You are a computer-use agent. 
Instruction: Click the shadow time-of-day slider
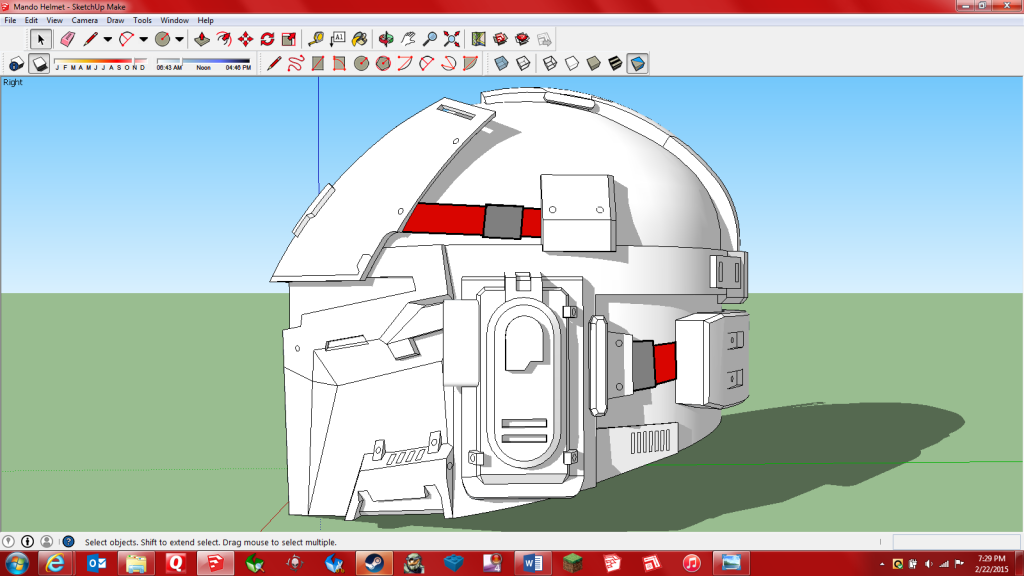click(203, 63)
